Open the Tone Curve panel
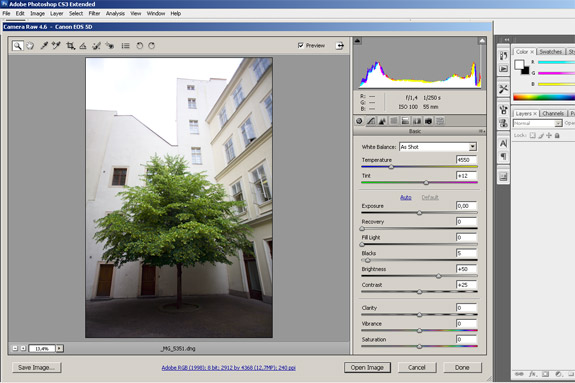The height and width of the screenshot is (383, 575). (371, 121)
